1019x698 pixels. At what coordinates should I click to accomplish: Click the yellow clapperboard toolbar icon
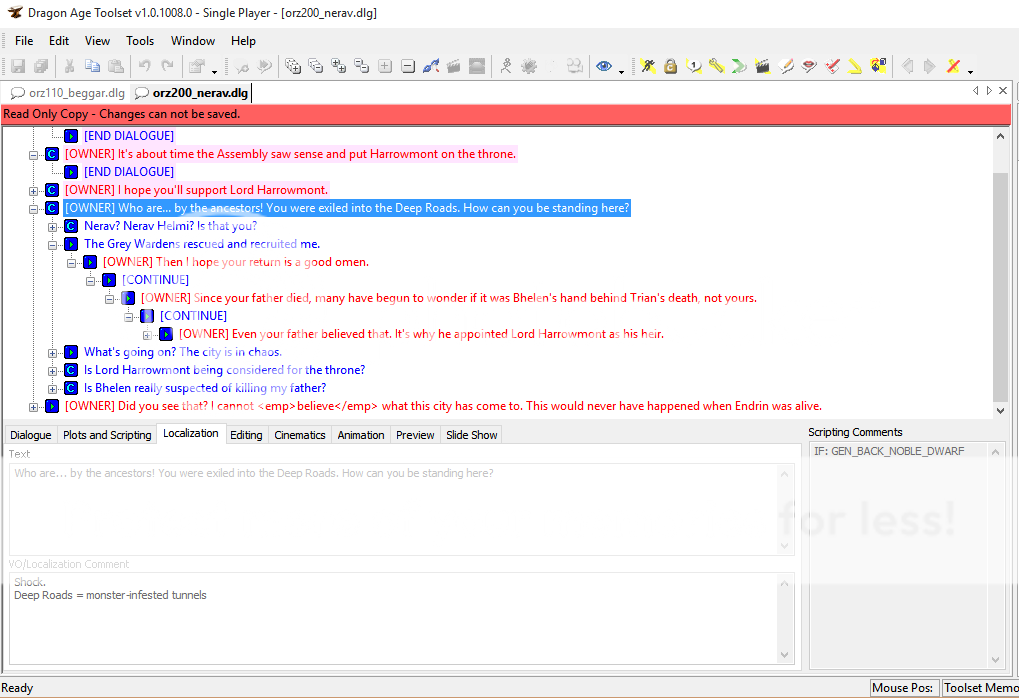[x=763, y=67]
